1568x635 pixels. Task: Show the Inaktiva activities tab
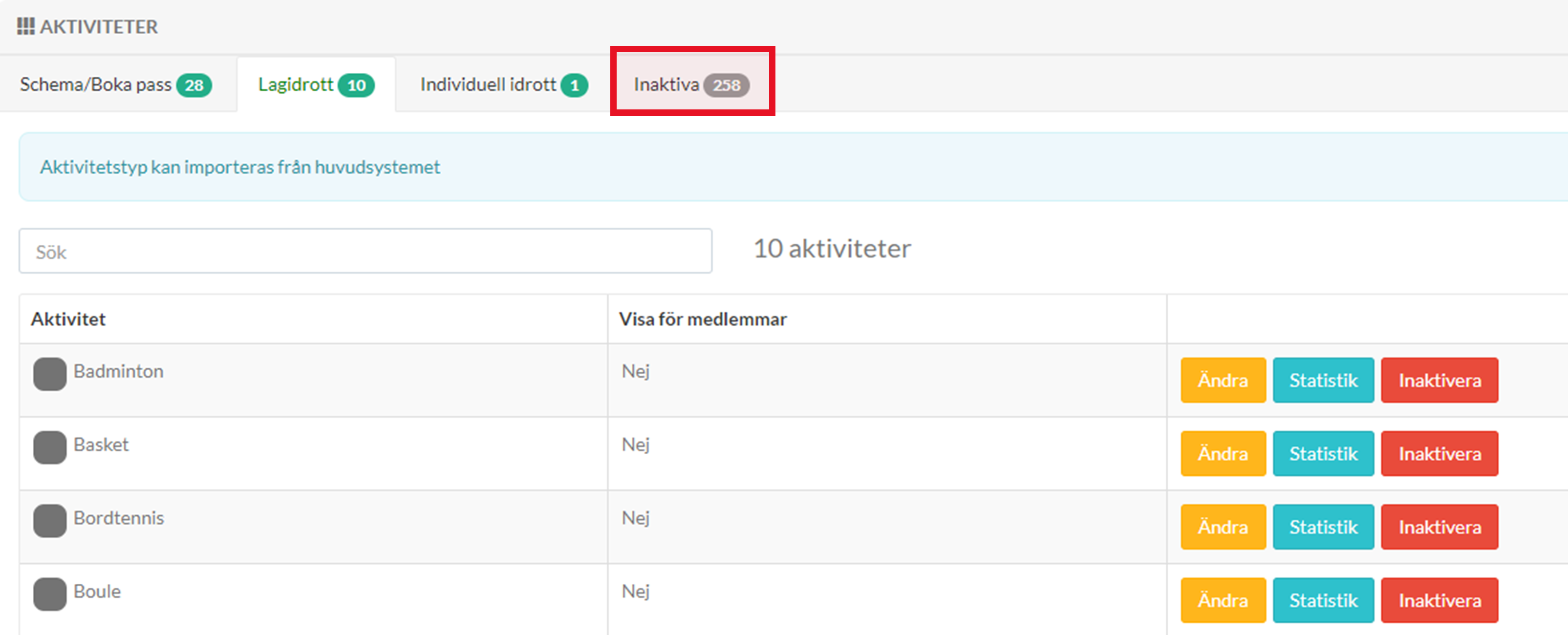(x=667, y=85)
